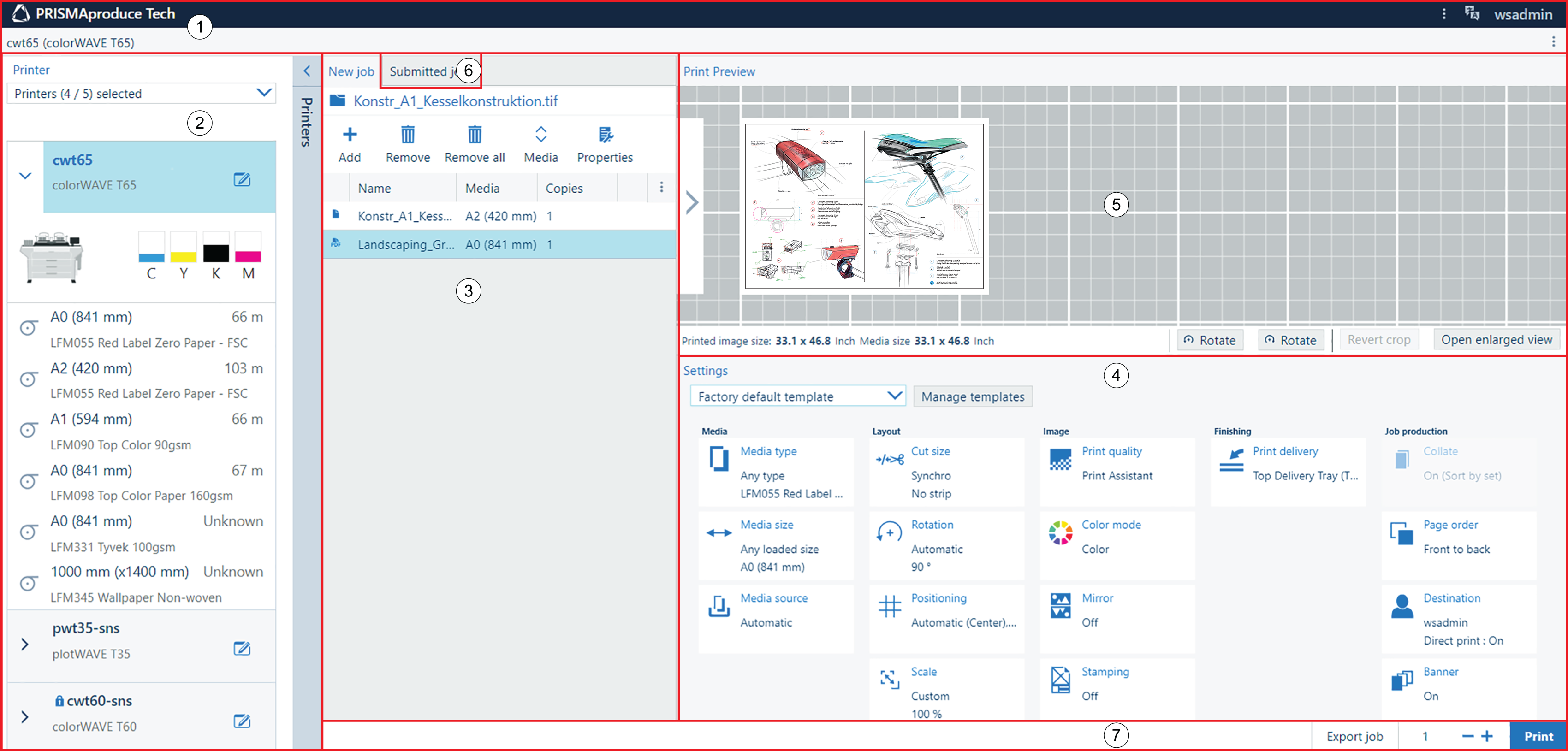Viewport: 1568px width, 751px height.
Task: Expand the Factory default template dropdown
Action: (797, 396)
